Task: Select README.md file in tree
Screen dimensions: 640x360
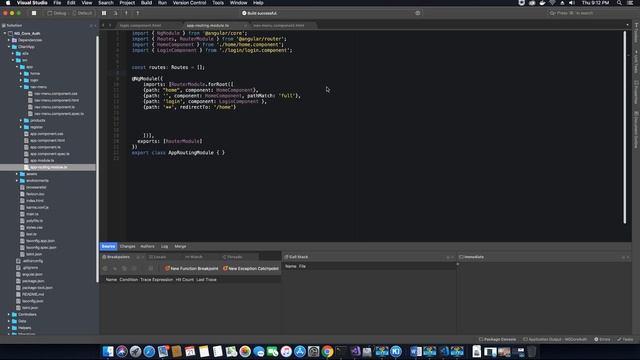Action: click(x=33, y=294)
